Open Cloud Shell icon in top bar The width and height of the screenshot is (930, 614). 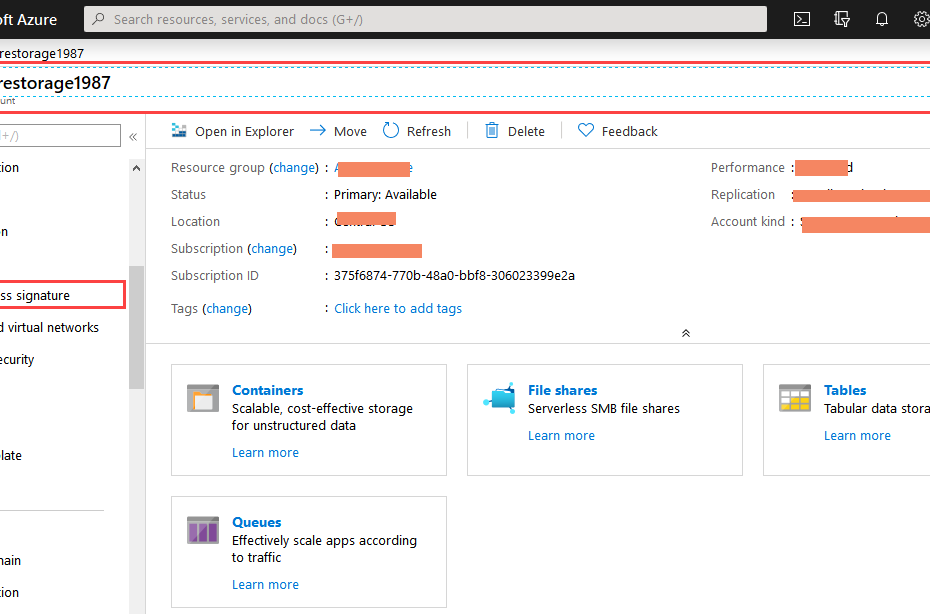801,19
